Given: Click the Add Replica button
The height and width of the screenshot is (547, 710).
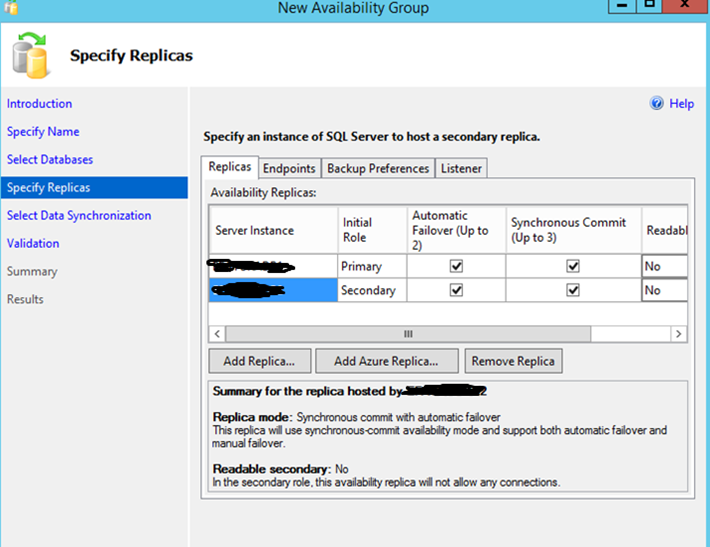Looking at the screenshot, I should 259,361.
